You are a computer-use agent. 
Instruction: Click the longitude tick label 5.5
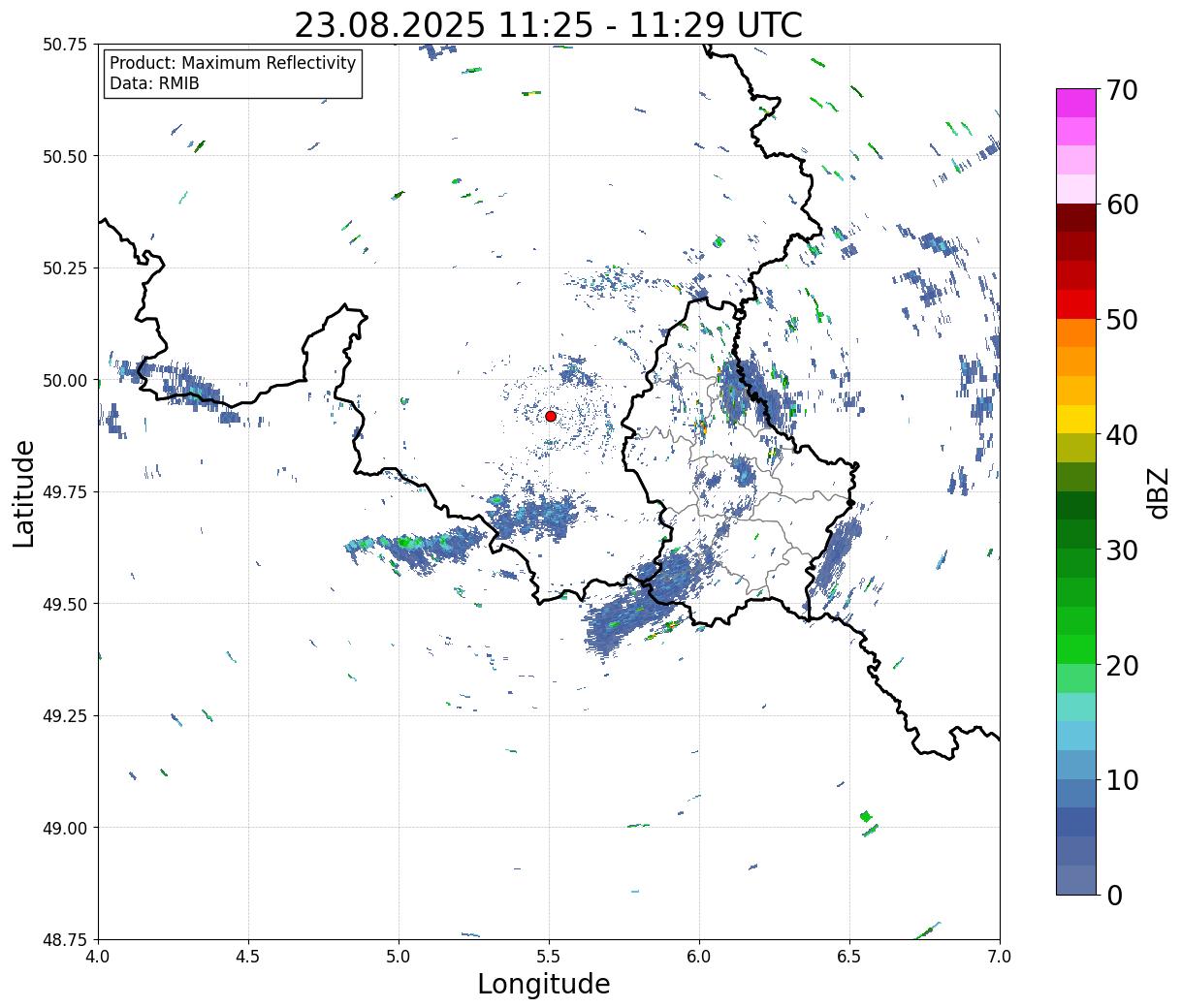[x=549, y=956]
